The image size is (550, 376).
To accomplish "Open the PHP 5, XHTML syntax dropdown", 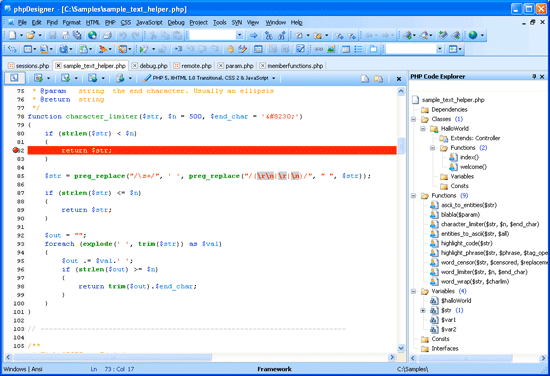I will [x=209, y=78].
